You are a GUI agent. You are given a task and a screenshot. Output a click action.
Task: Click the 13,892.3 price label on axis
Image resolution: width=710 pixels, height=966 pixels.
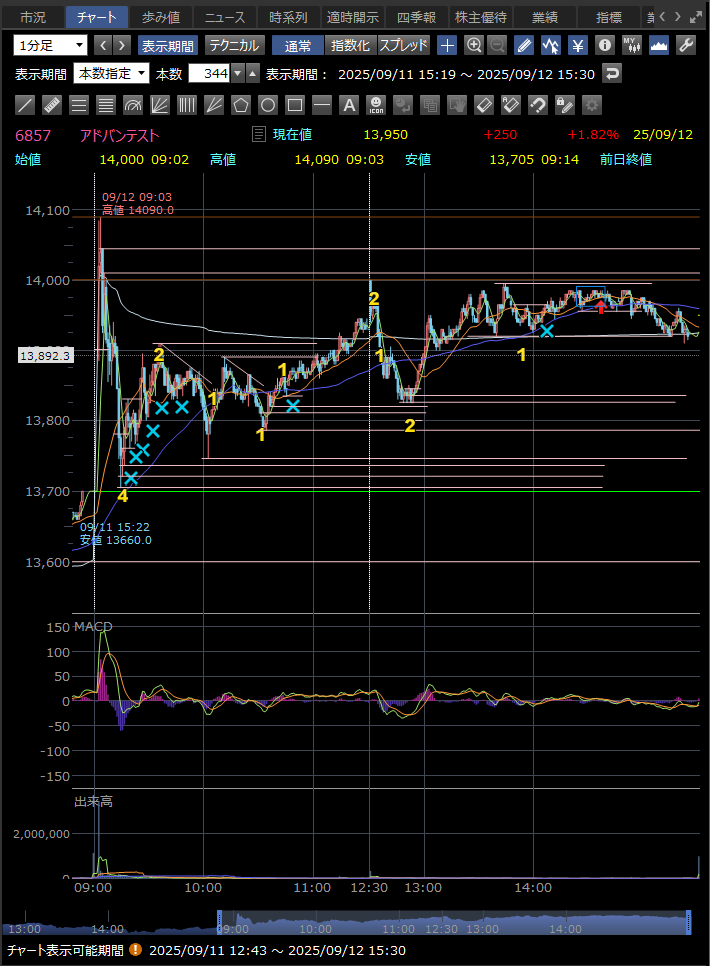pos(46,355)
